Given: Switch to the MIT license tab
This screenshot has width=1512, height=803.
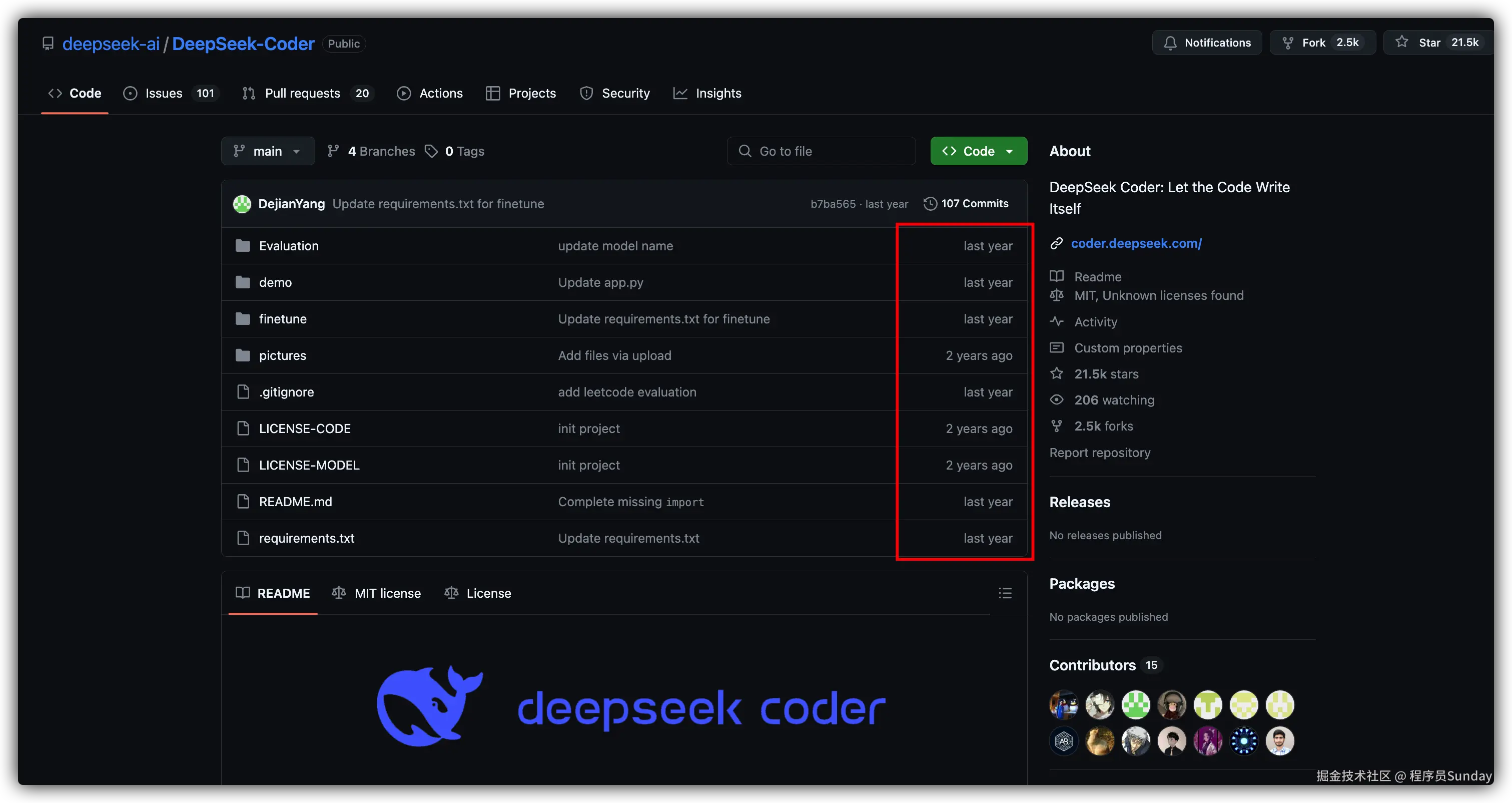Looking at the screenshot, I should [376, 593].
